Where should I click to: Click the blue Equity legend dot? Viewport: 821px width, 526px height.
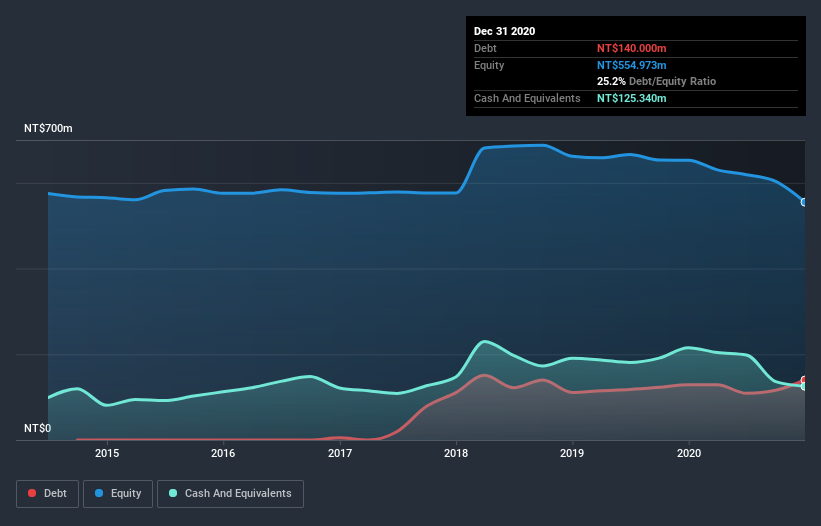click(99, 493)
